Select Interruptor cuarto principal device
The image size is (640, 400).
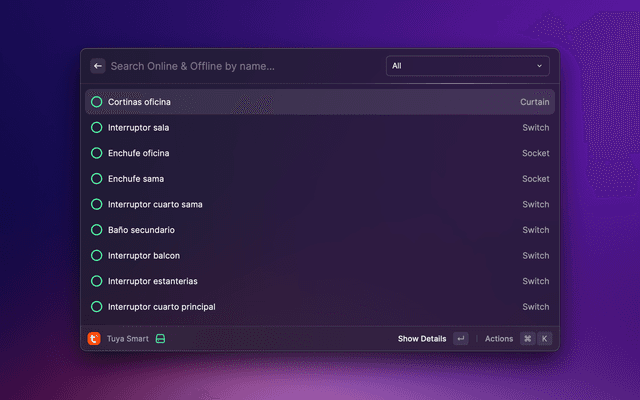(x=320, y=307)
